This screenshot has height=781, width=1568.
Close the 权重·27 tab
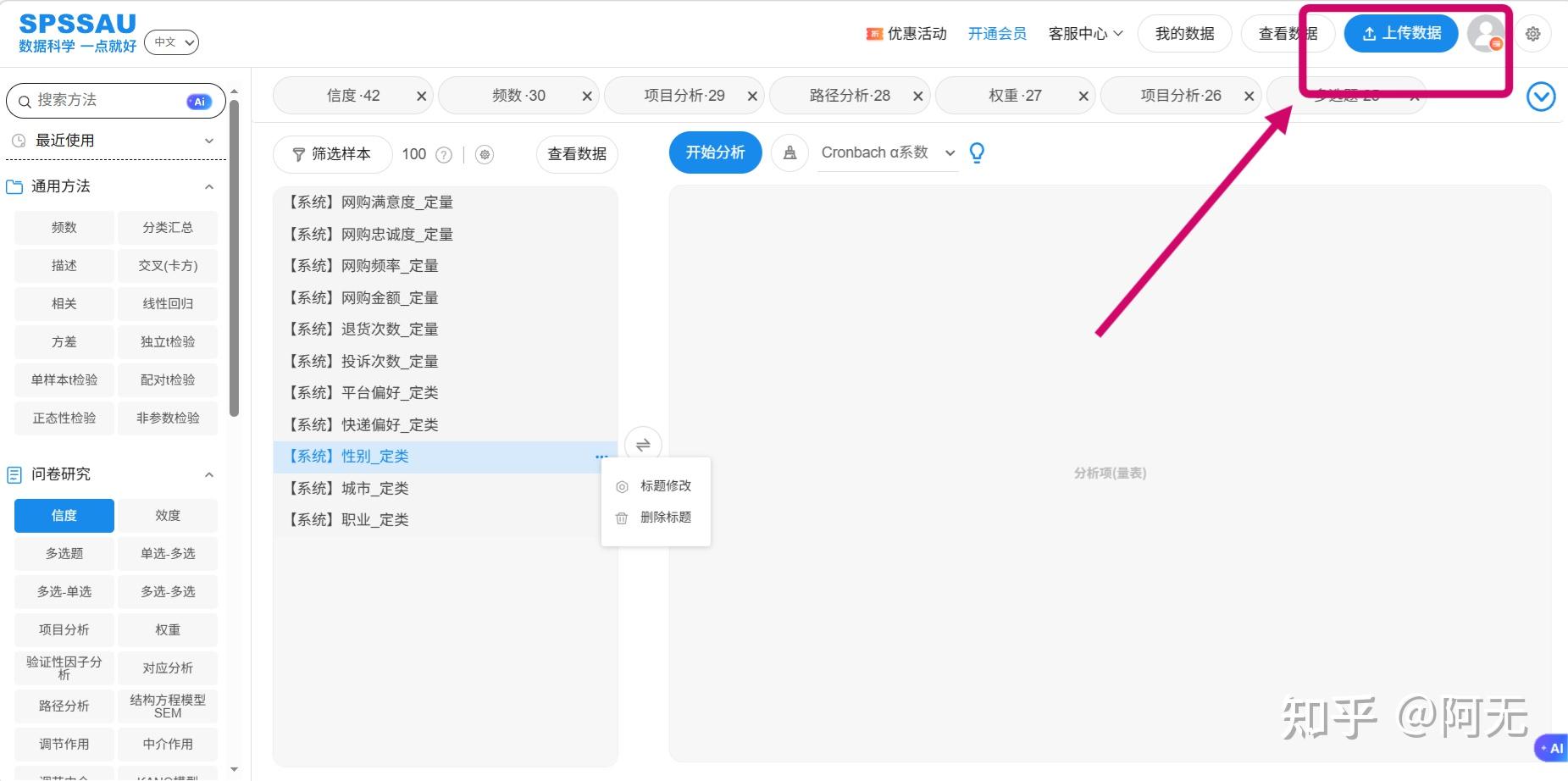1083,97
